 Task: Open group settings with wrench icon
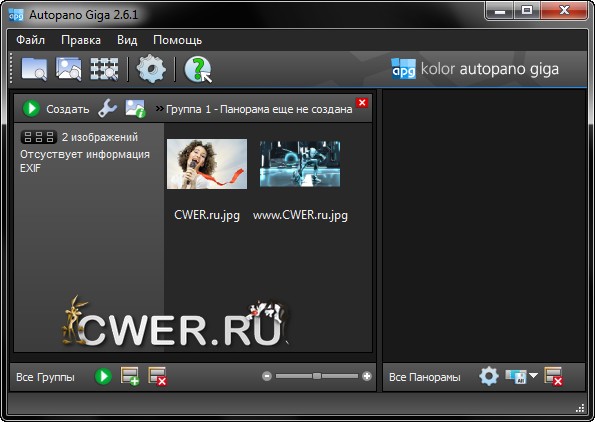pos(107,109)
